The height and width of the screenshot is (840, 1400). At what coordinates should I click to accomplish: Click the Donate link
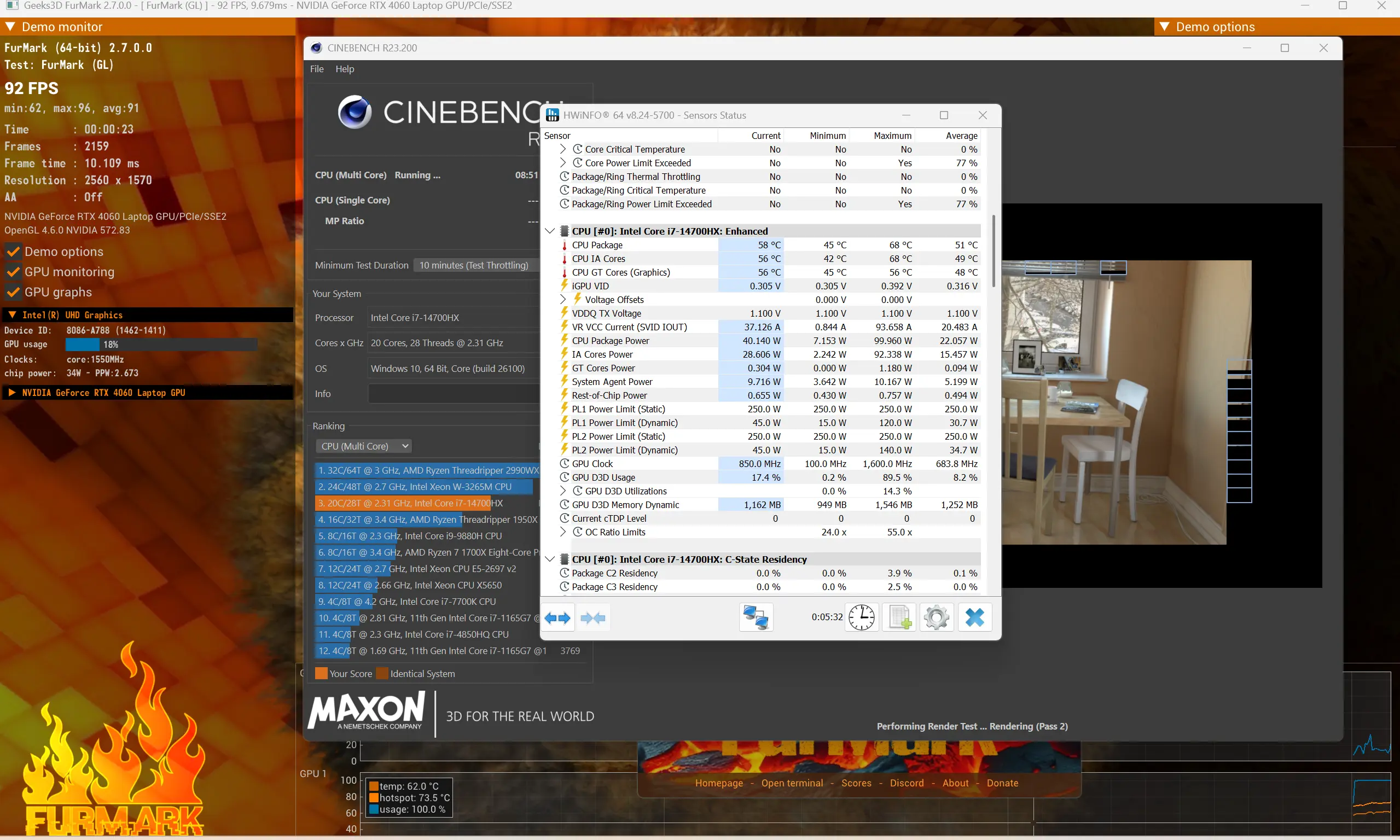click(x=1003, y=783)
